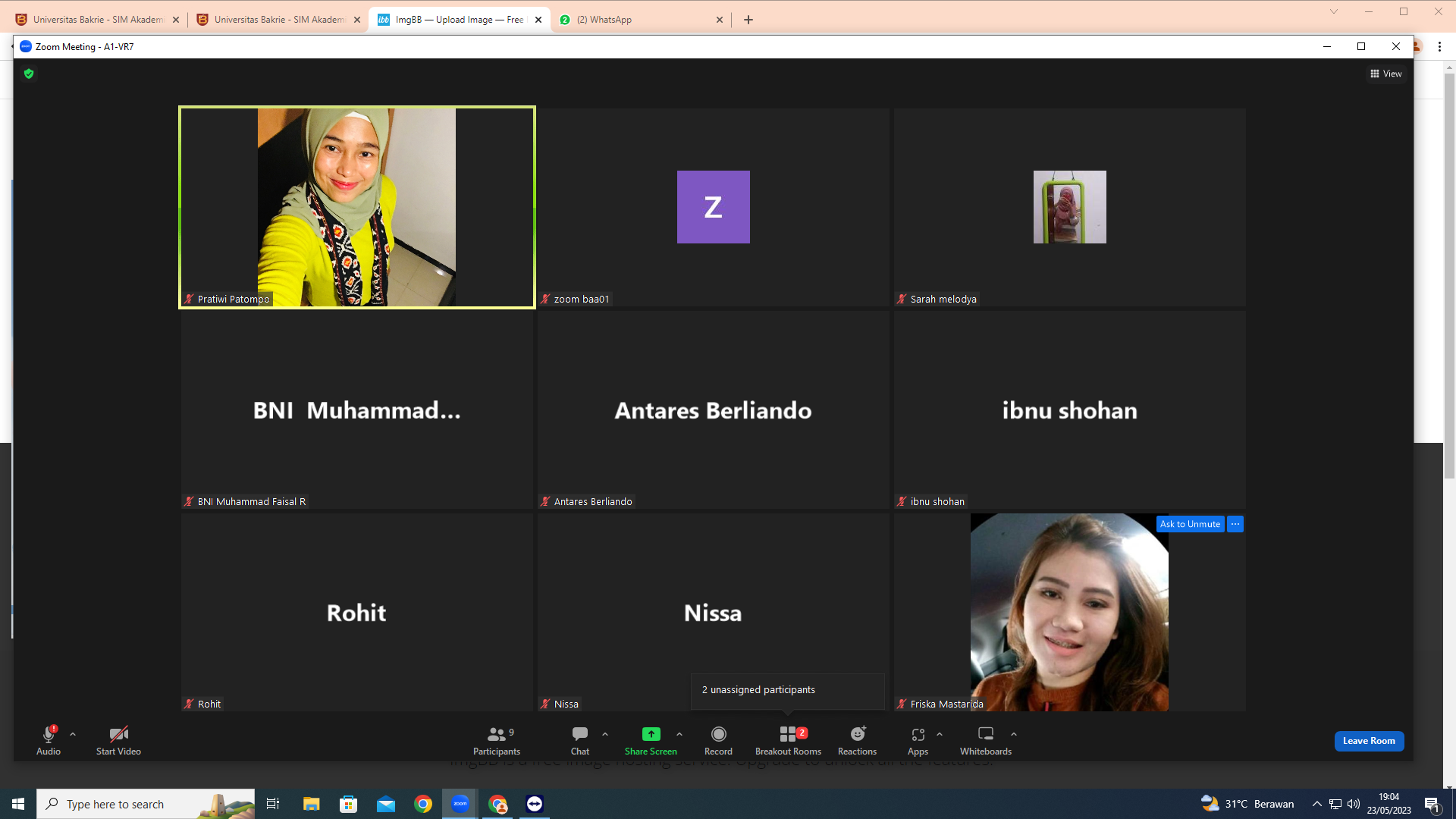
Task: Select Sarah melodya's profile picture
Action: 1069,207
